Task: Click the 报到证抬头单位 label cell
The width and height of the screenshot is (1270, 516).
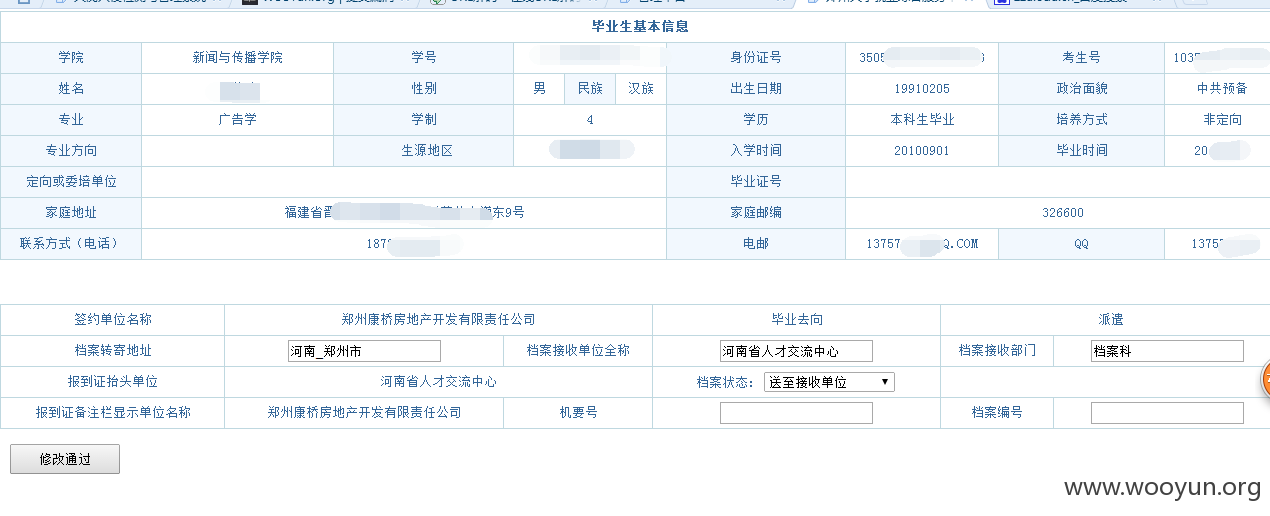Action: pyautogui.click(x=113, y=382)
